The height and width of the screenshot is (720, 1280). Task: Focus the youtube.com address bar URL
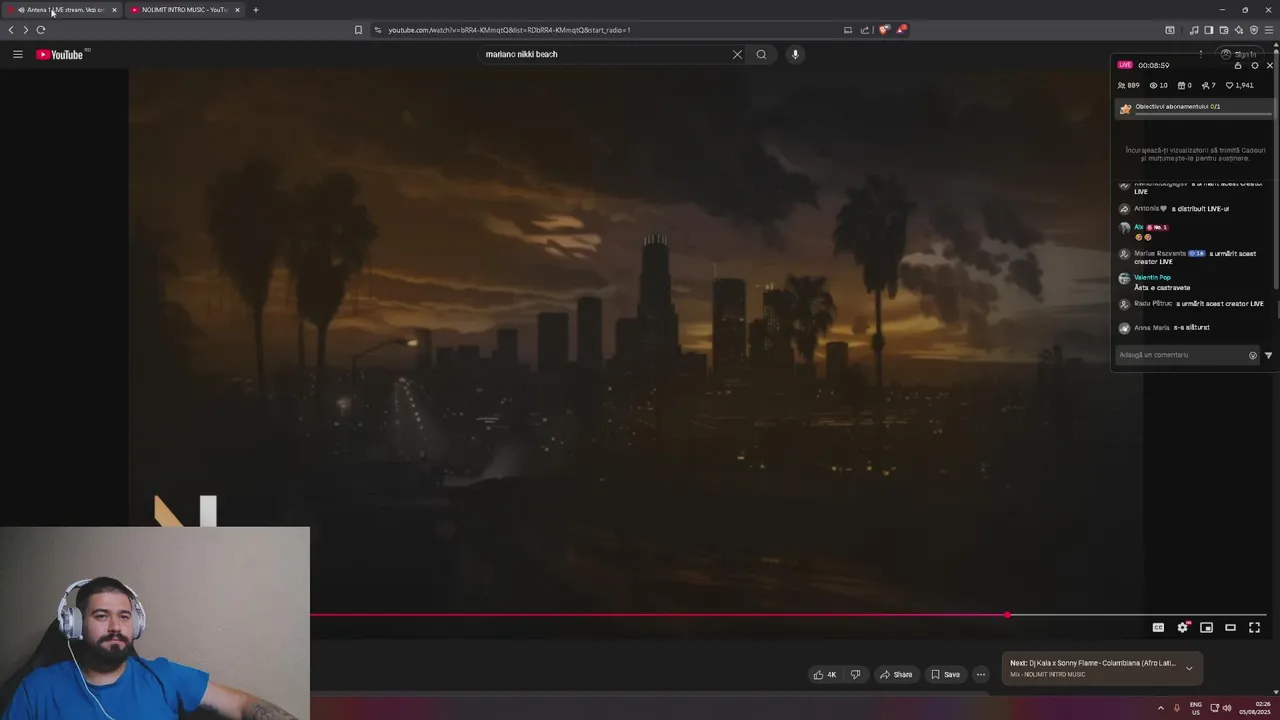click(x=509, y=30)
